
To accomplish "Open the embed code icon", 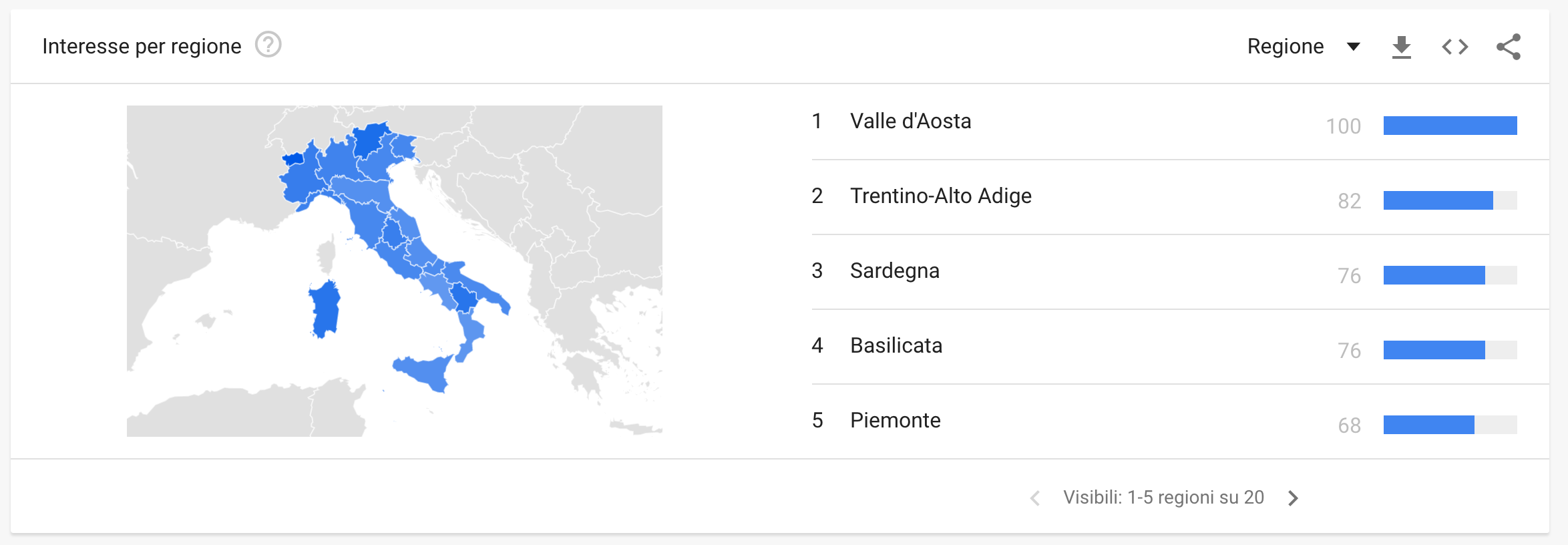I will click(x=1454, y=47).
